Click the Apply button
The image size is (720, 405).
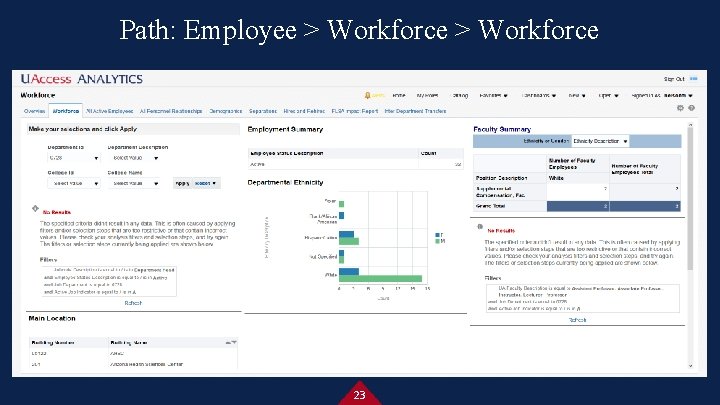[x=183, y=183]
